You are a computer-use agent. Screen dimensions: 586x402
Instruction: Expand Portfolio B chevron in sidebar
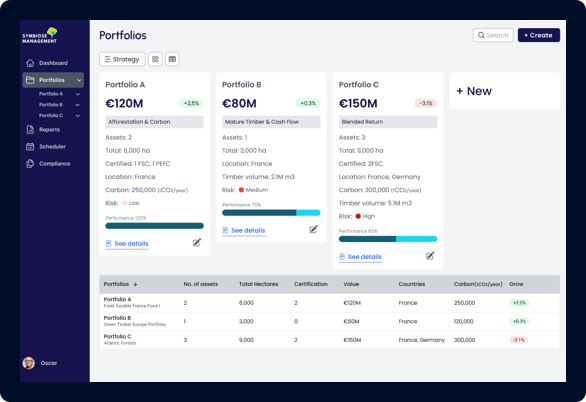(78, 105)
